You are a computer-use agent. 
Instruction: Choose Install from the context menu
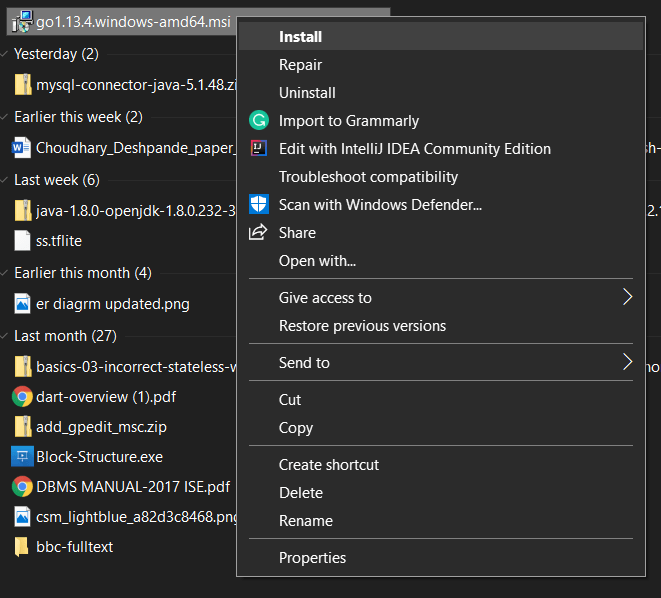point(300,37)
